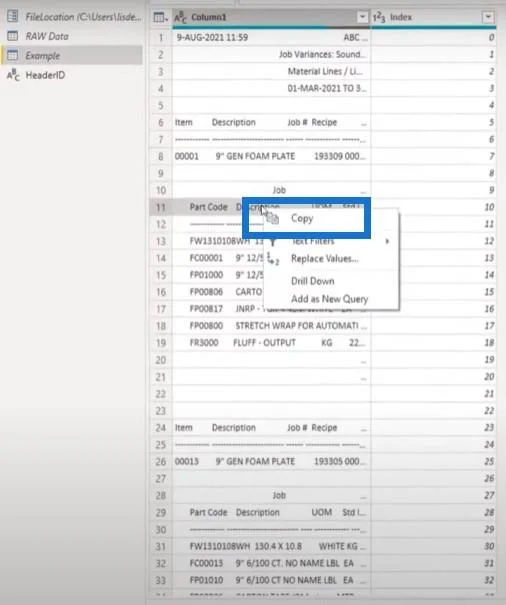Open the RAW Data query
506x605 pixels.
coord(72,36)
